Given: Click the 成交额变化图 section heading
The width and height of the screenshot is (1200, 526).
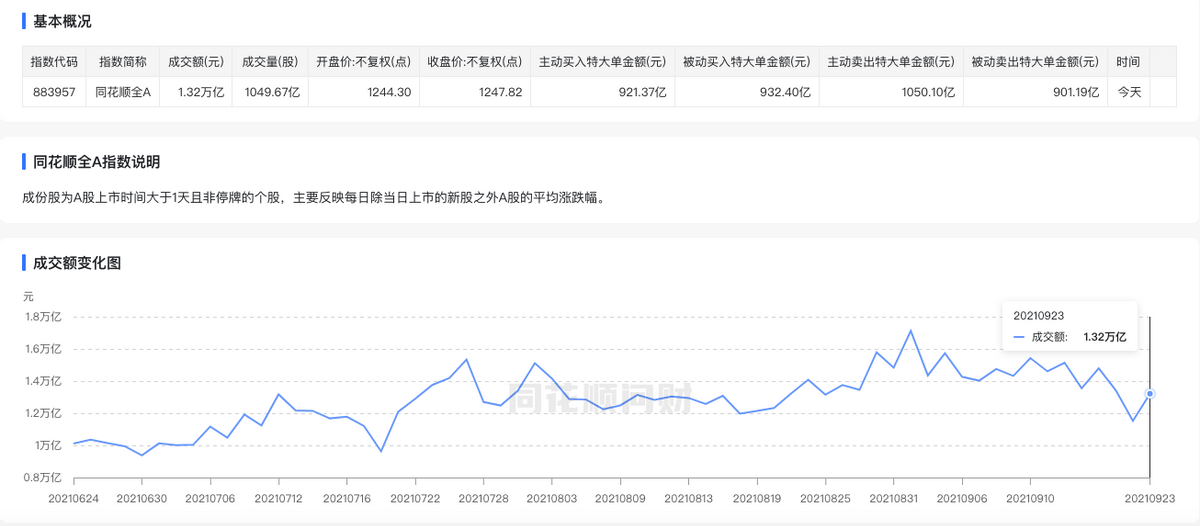Looking at the screenshot, I should [x=76, y=264].
